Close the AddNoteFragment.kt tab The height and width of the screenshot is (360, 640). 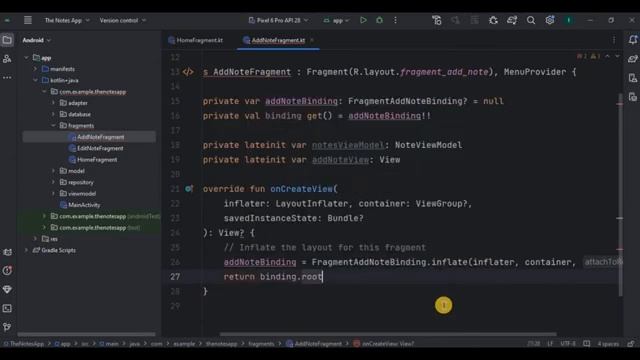[x=312, y=40]
